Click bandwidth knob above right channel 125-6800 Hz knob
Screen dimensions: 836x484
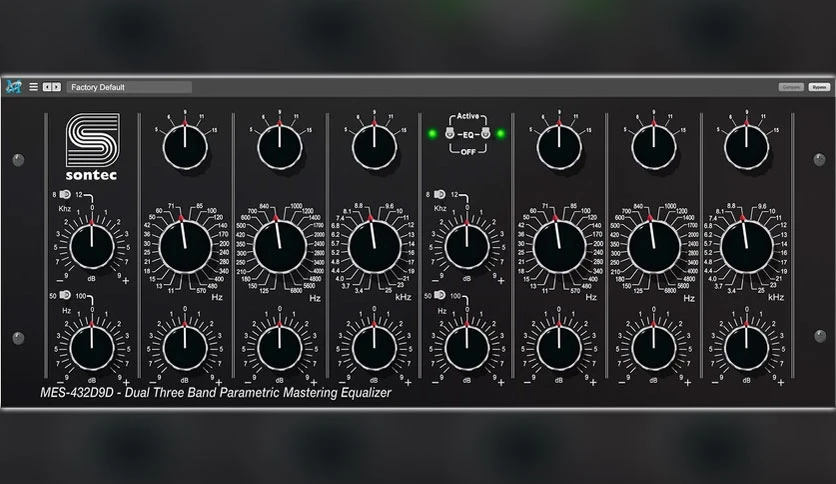coord(654,147)
